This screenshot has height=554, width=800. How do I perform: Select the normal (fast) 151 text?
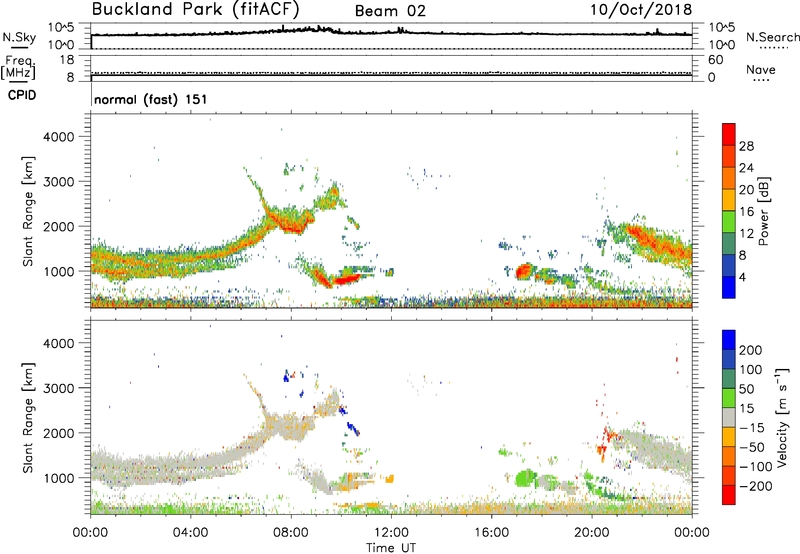pos(151,99)
